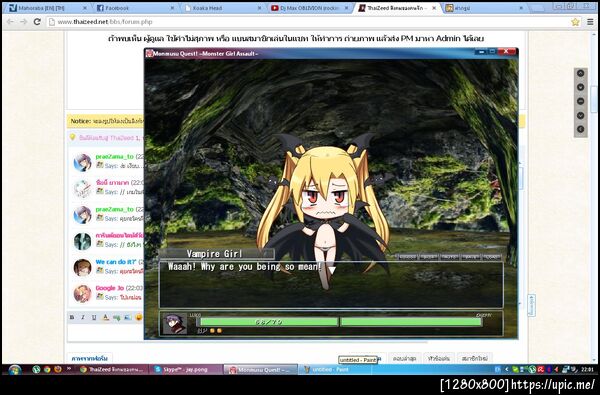Select Monmusu Quest in the taskbar
This screenshot has width=600, height=395.
[261, 370]
